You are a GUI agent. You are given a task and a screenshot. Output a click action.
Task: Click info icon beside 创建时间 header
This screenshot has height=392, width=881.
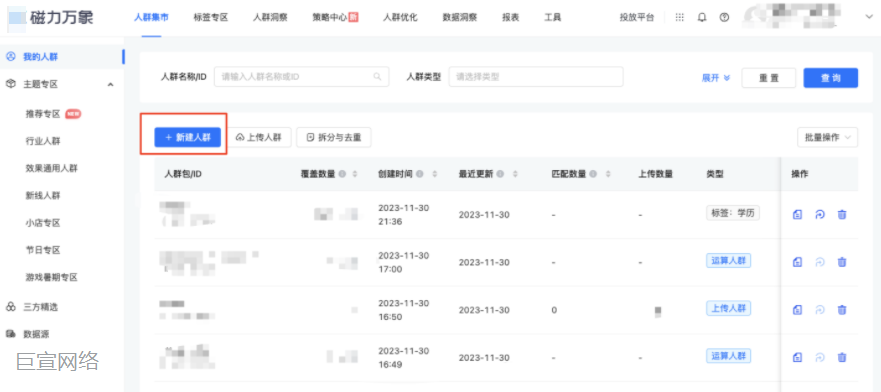tap(420, 174)
